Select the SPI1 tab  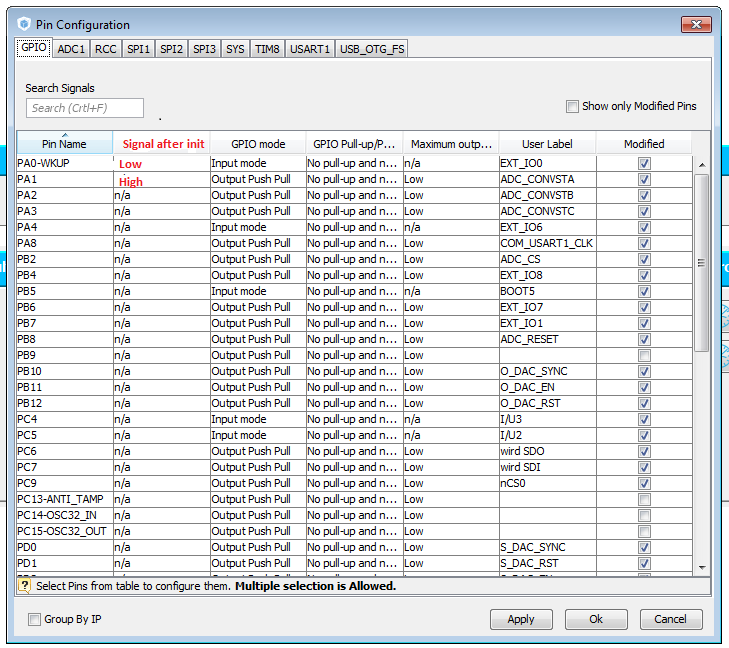coord(139,49)
